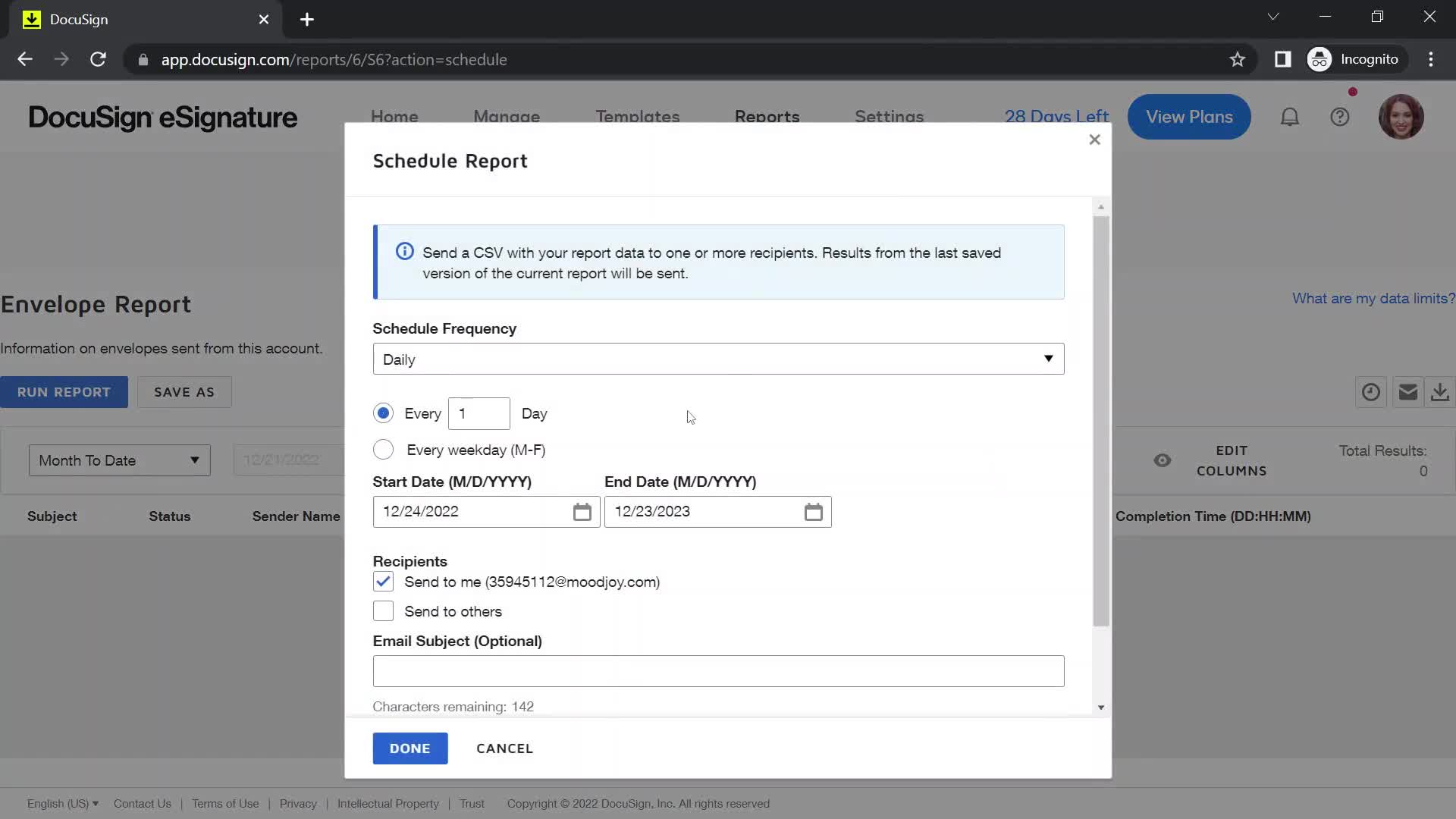Open Trust footer link
The height and width of the screenshot is (819, 1456).
point(472,804)
